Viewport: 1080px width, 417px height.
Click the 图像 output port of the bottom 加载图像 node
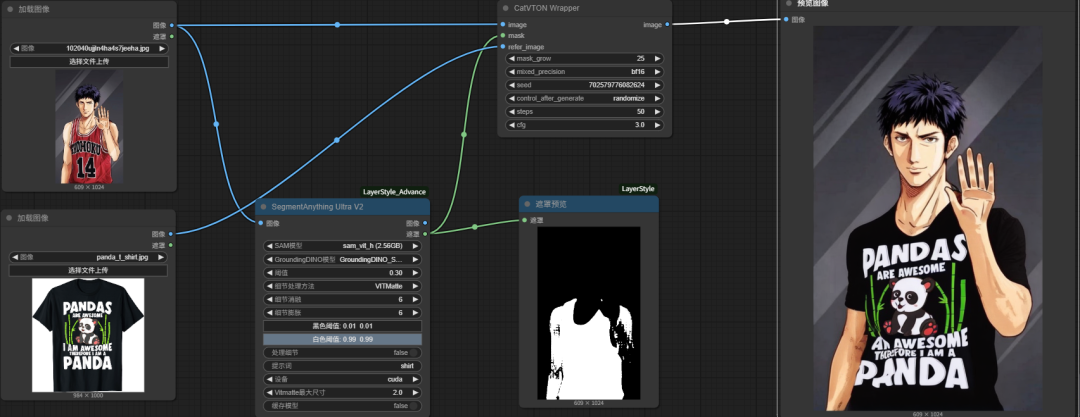(x=172, y=234)
